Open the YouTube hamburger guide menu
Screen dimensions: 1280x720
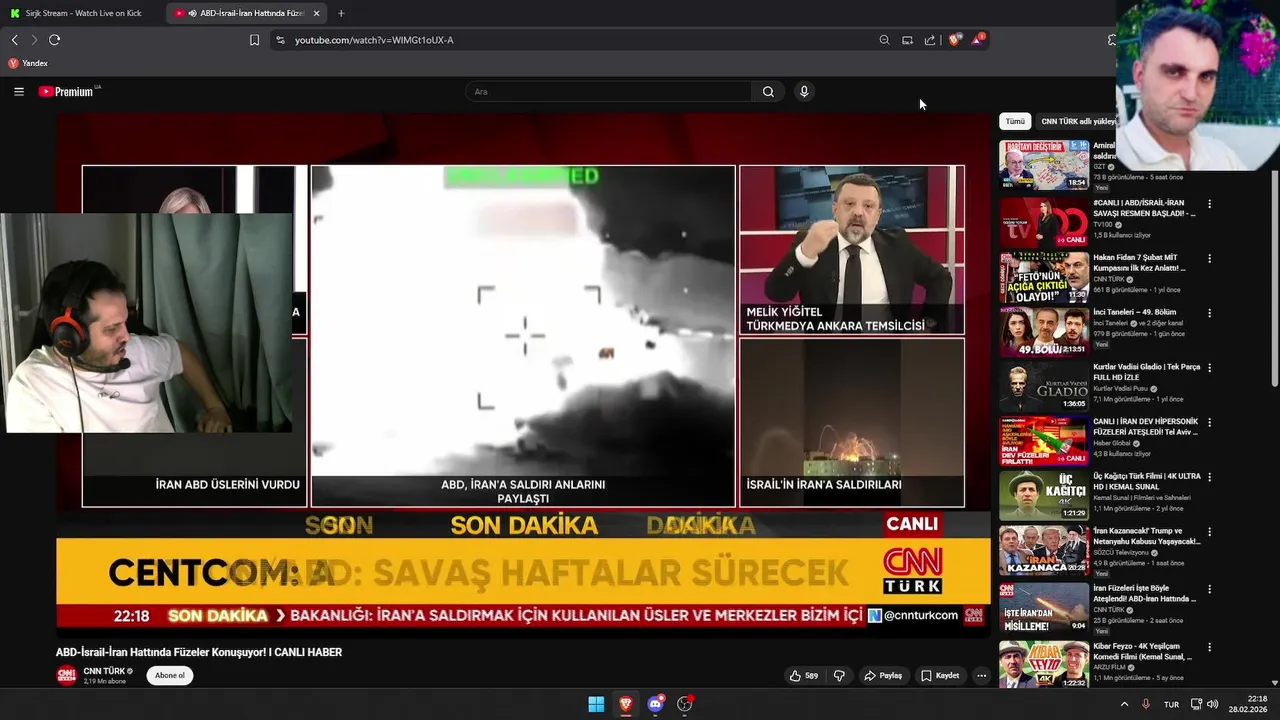[x=19, y=91]
